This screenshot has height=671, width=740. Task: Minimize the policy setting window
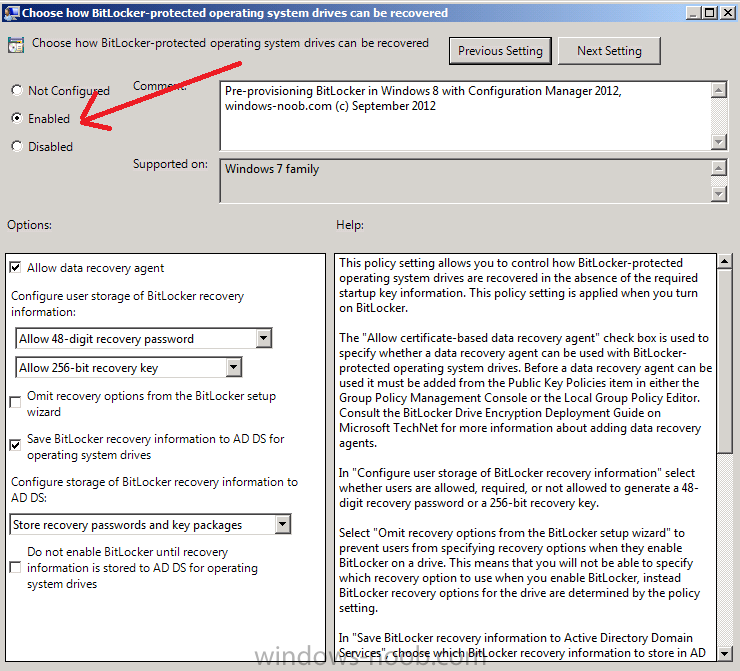pyautogui.click(x=693, y=13)
